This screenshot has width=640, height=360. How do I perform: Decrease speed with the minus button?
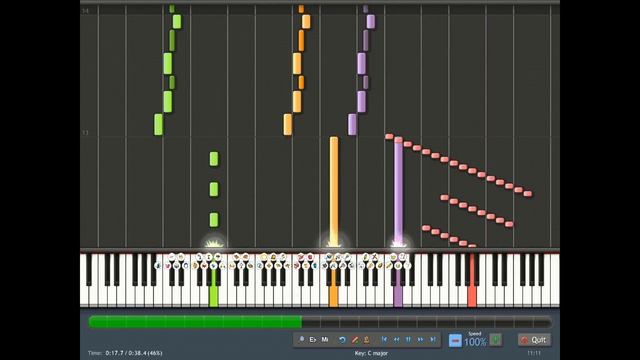pos(455,340)
